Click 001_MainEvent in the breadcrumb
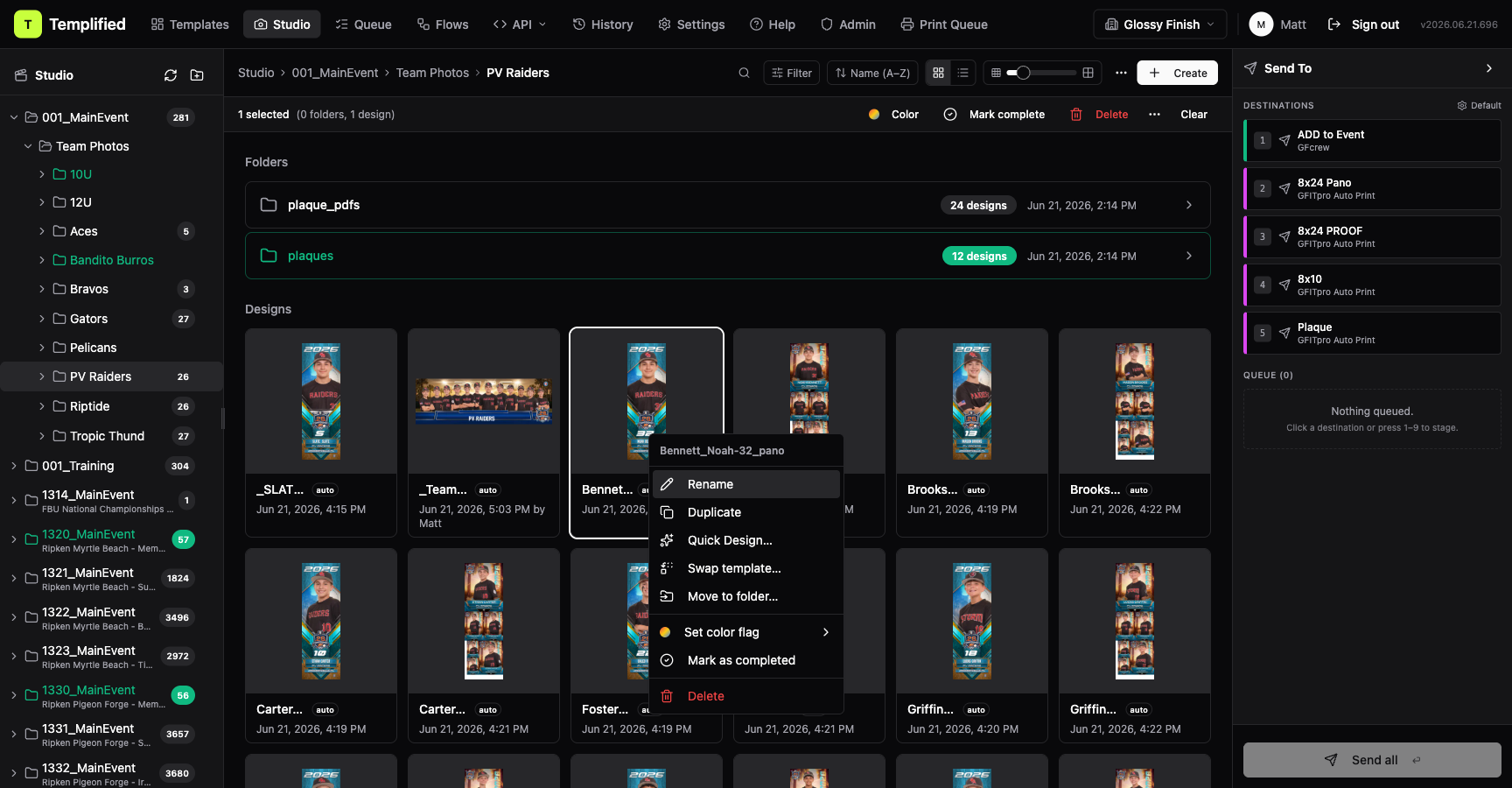 (335, 73)
